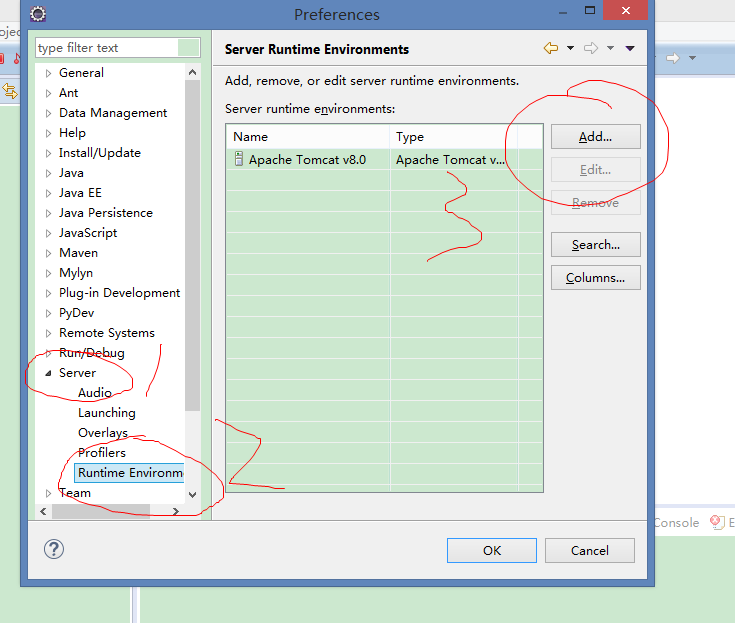Click the tree's vertical scrollbar down arrow

[192, 494]
